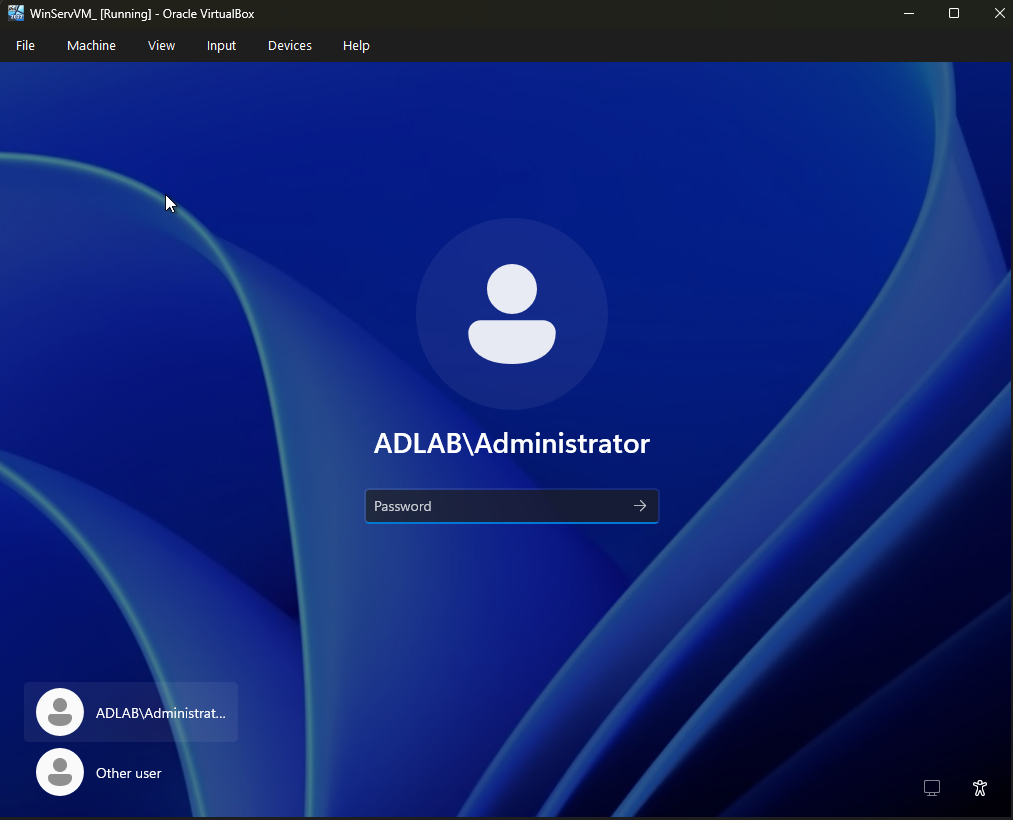Select ADLAB\Administrator account in user list
1013x820 pixels.
[x=131, y=712]
